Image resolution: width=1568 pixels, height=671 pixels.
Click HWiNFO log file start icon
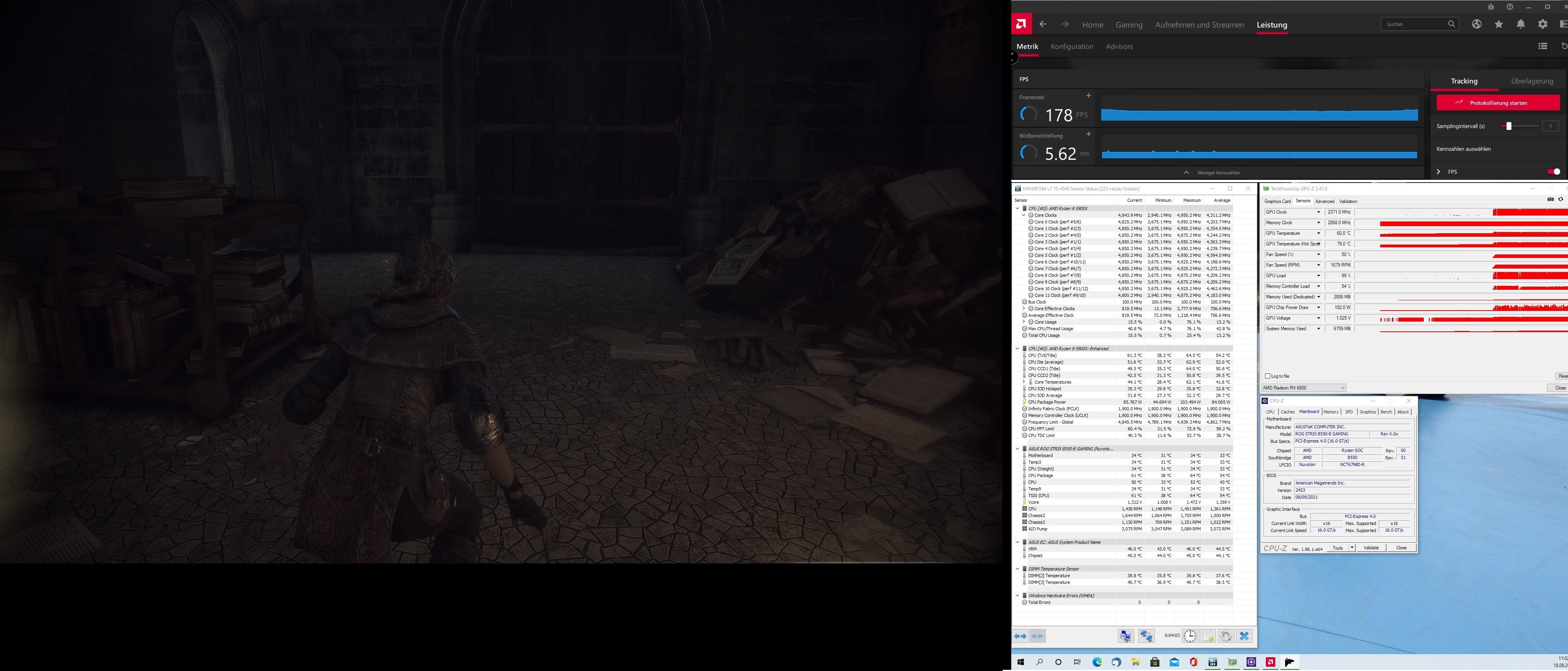(1208, 636)
